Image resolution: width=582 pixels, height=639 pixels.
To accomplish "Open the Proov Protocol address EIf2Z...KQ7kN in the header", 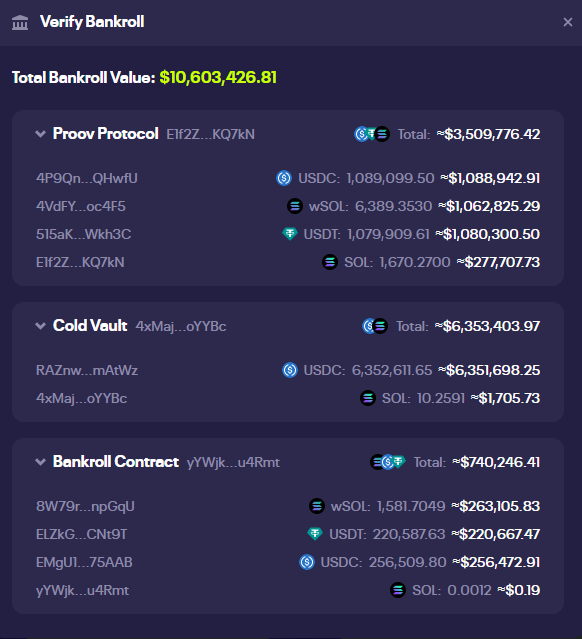I will click(210, 134).
